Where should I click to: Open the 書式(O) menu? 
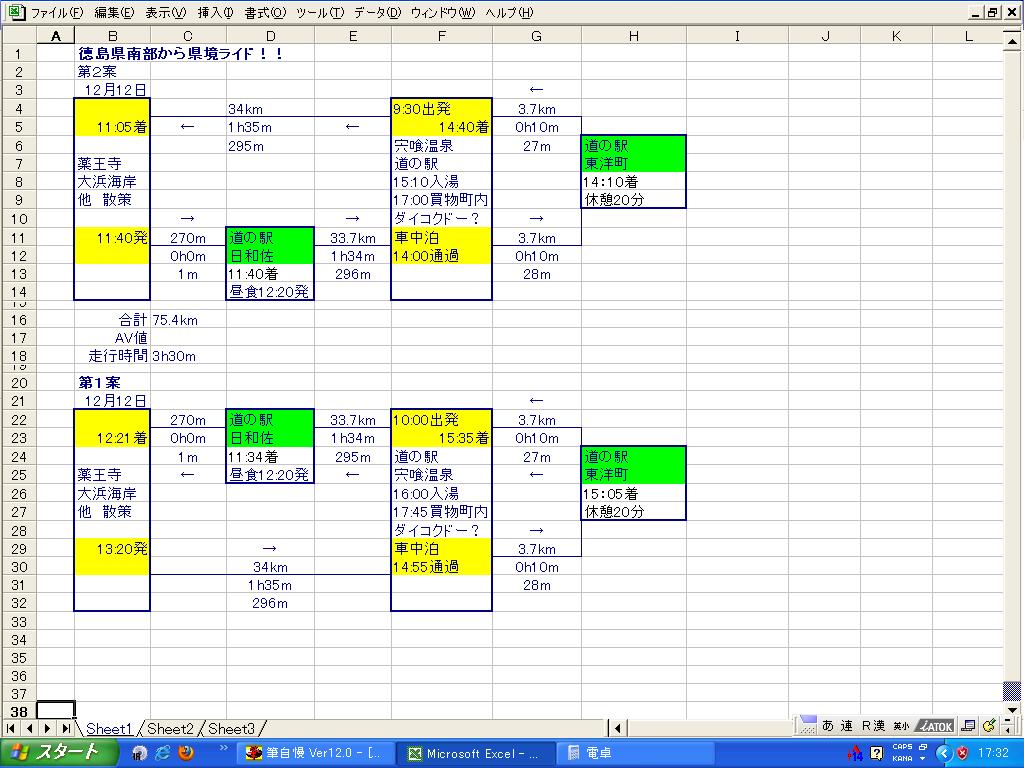pos(264,13)
